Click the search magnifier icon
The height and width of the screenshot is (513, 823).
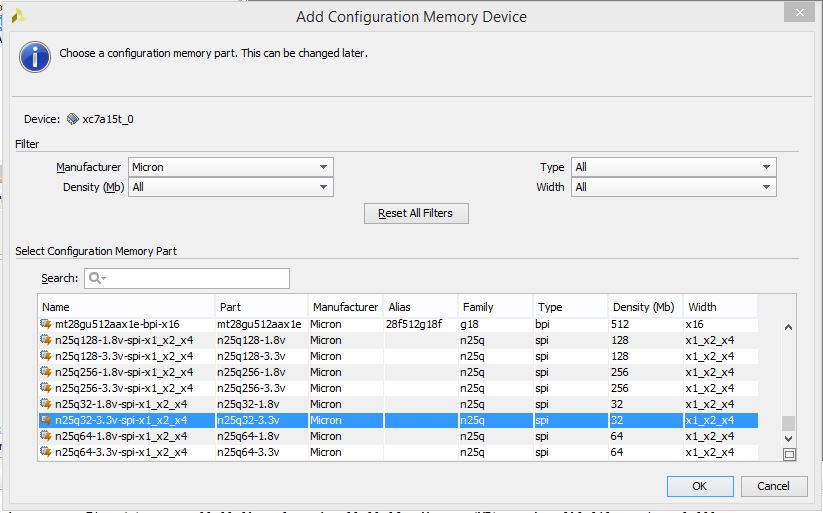point(97,278)
